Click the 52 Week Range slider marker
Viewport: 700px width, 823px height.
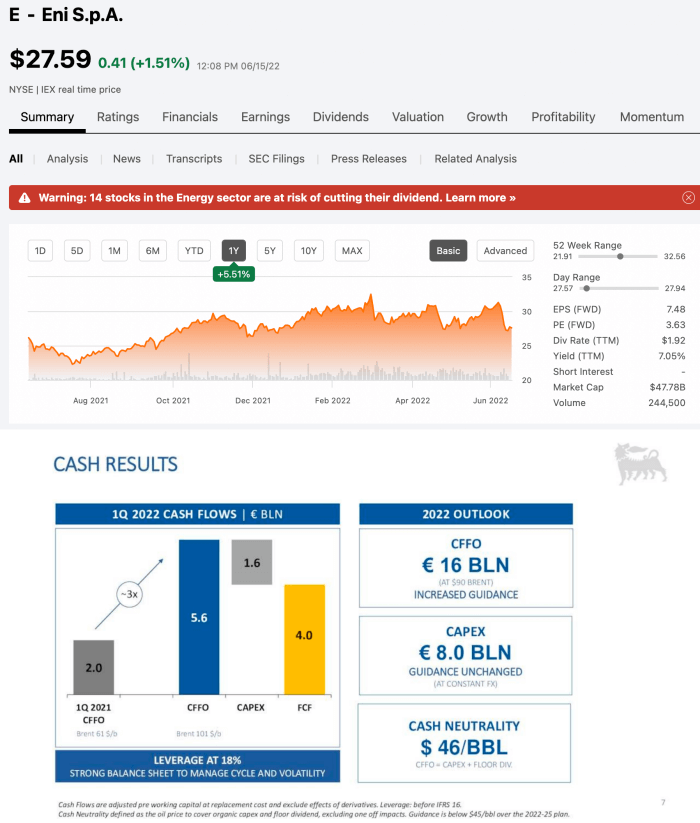[x=620, y=257]
